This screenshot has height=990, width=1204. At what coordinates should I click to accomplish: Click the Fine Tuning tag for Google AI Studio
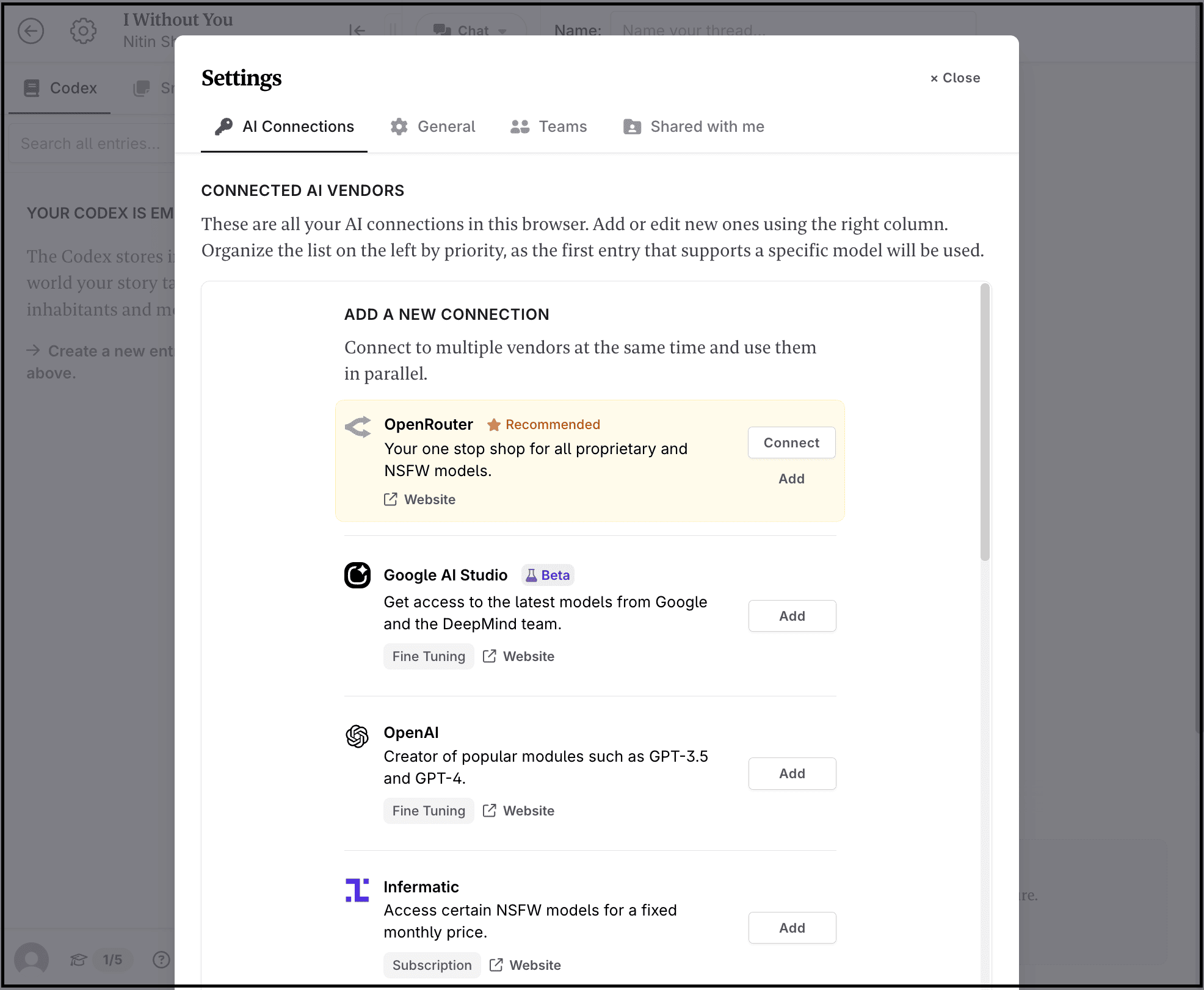429,656
